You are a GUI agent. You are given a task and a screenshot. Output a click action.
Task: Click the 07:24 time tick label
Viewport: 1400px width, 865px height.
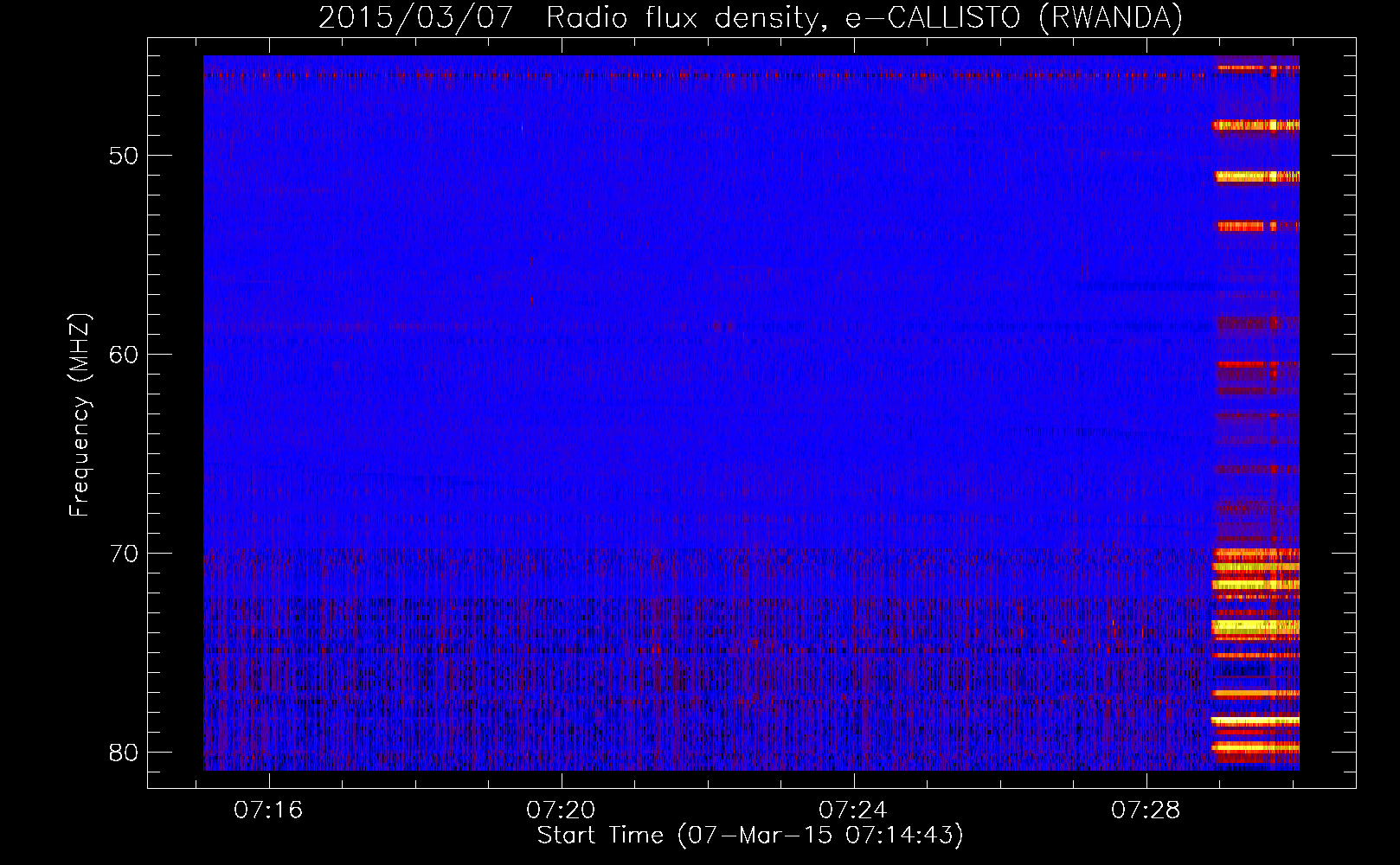(854, 811)
